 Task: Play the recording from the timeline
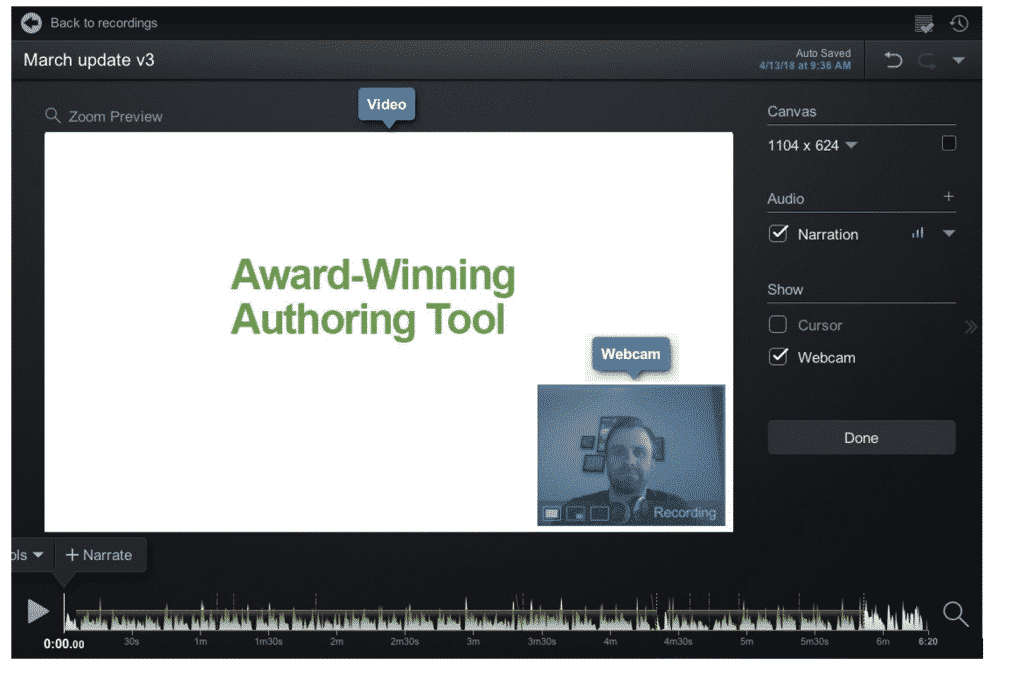pos(38,611)
